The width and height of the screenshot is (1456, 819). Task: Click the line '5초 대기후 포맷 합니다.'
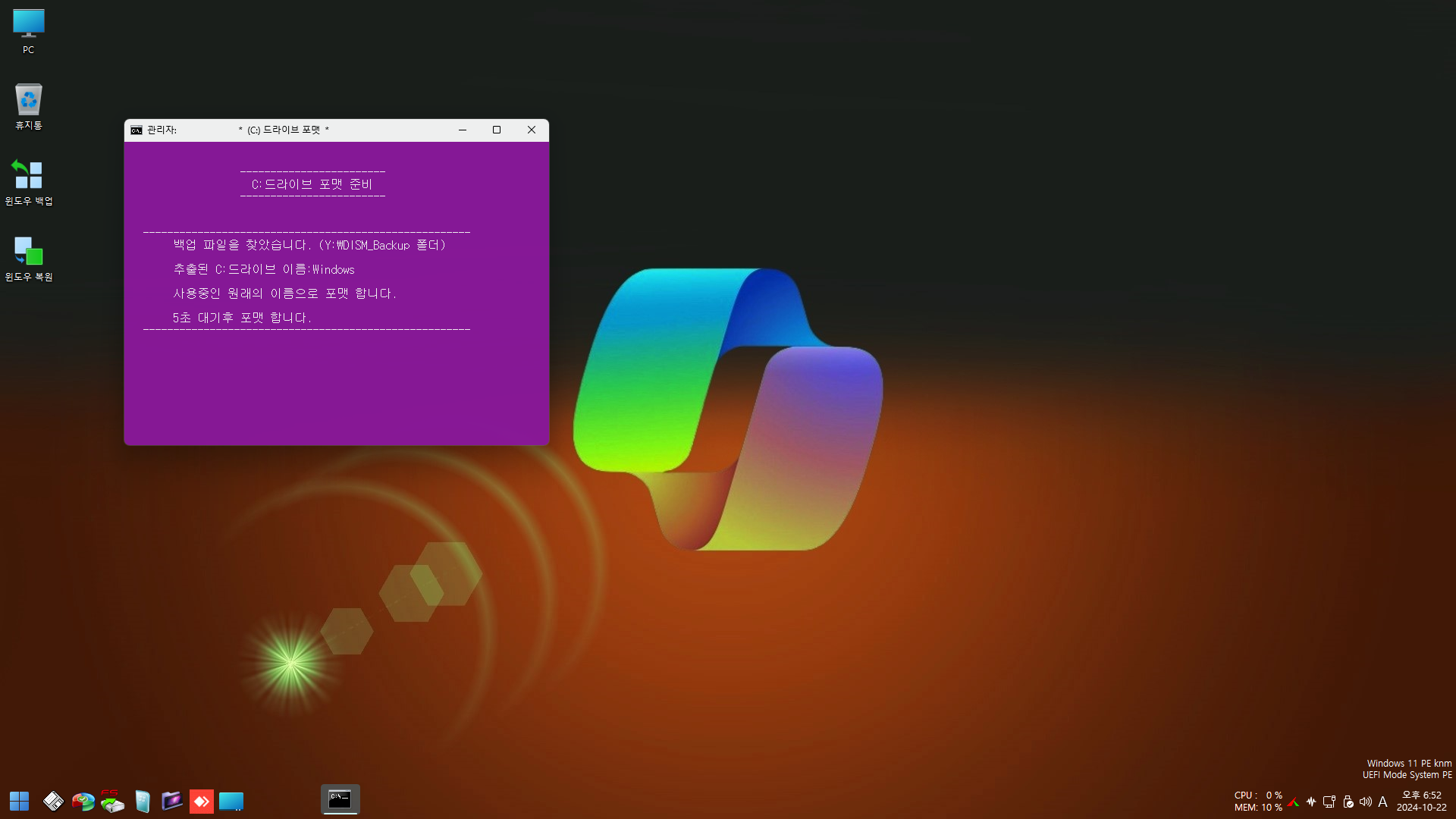242,318
